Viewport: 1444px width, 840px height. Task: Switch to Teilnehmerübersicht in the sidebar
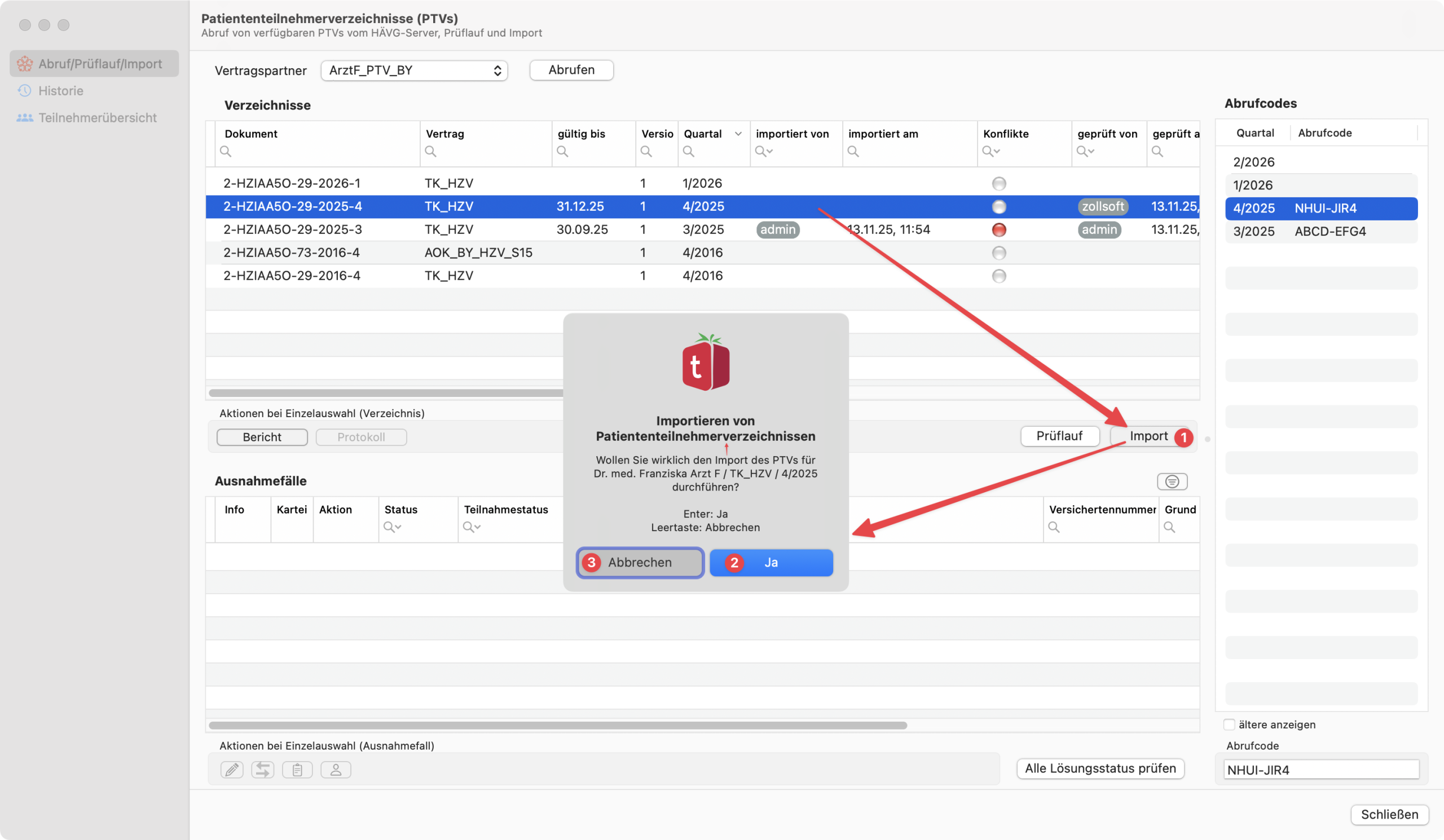98,117
